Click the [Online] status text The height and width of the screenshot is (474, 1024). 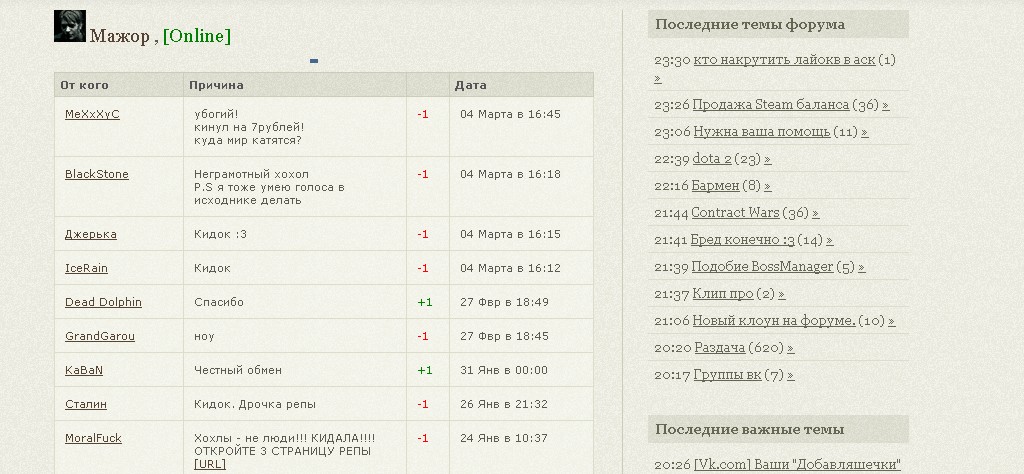[x=197, y=36]
